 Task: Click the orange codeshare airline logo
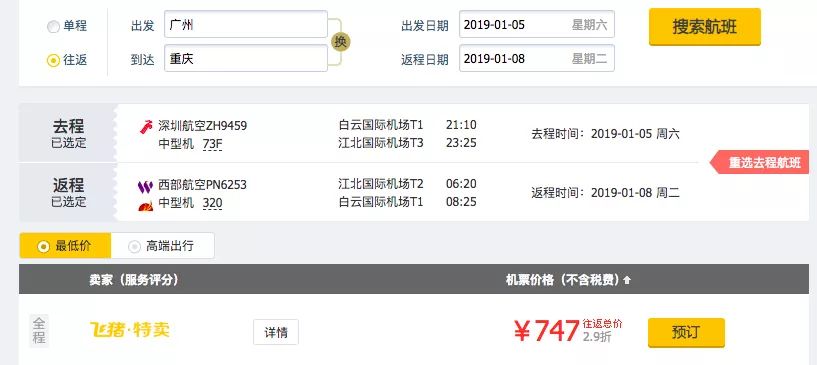[145, 205]
